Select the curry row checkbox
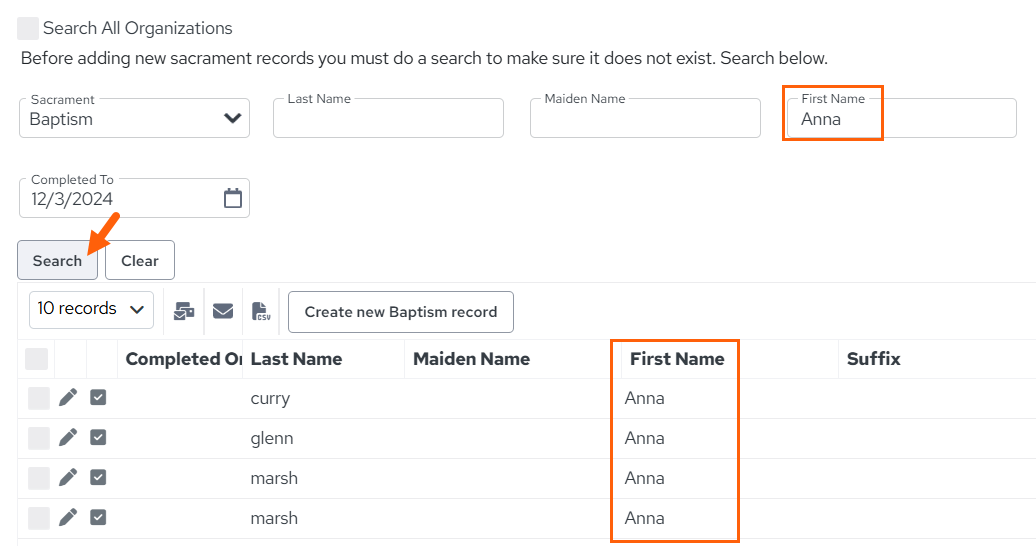Viewport: 1036px width, 546px height. pyautogui.click(x=38, y=399)
